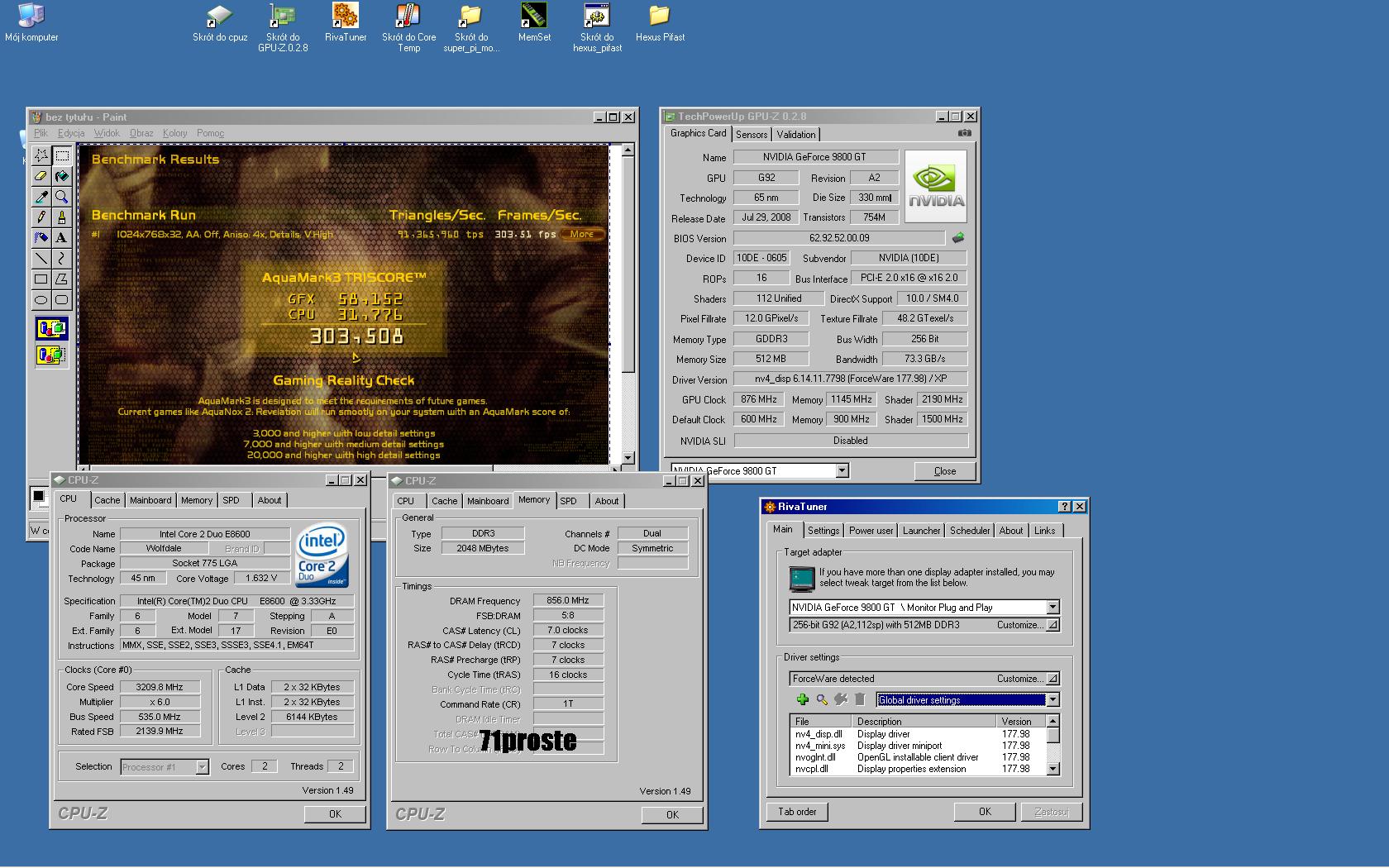Viewport: 1389px width, 868px height.
Task: Choose the Line tool in Paint
Action: pos(41,259)
